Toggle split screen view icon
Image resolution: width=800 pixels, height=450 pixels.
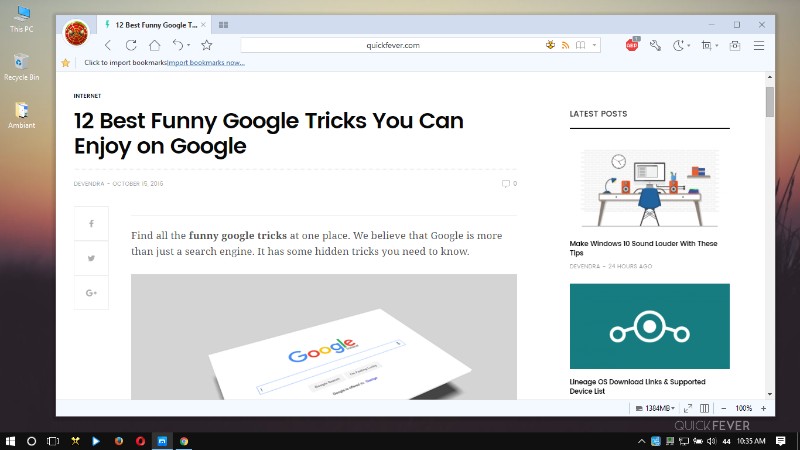coord(704,408)
